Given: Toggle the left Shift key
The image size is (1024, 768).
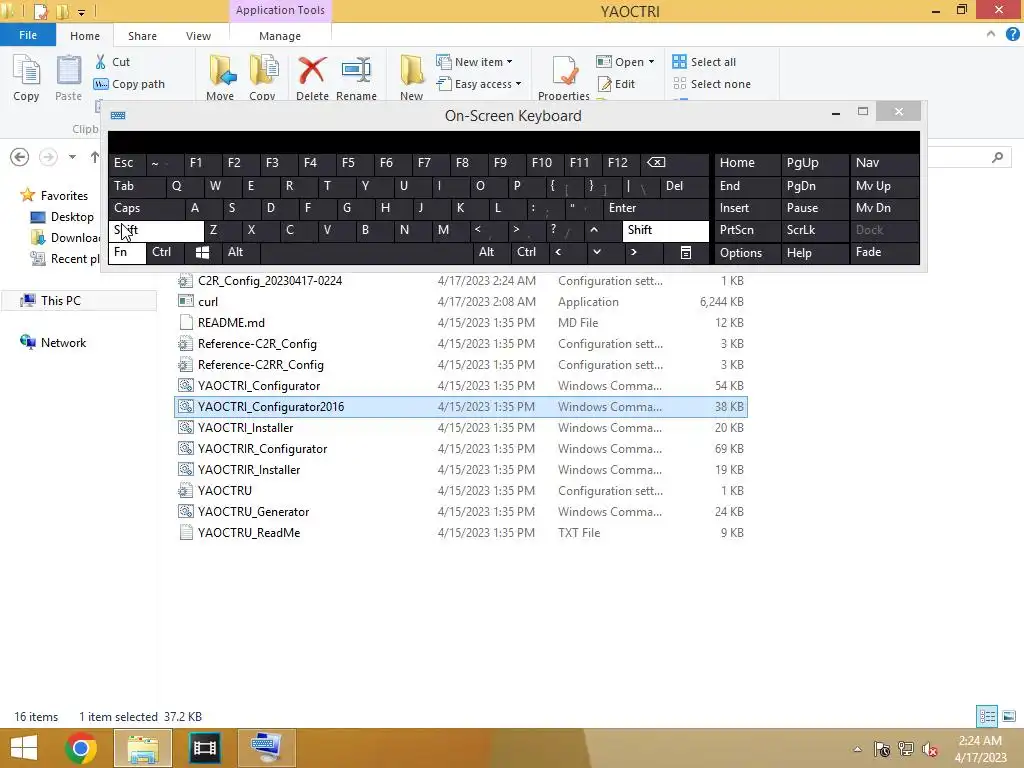Looking at the screenshot, I should pyautogui.click(x=156, y=231).
